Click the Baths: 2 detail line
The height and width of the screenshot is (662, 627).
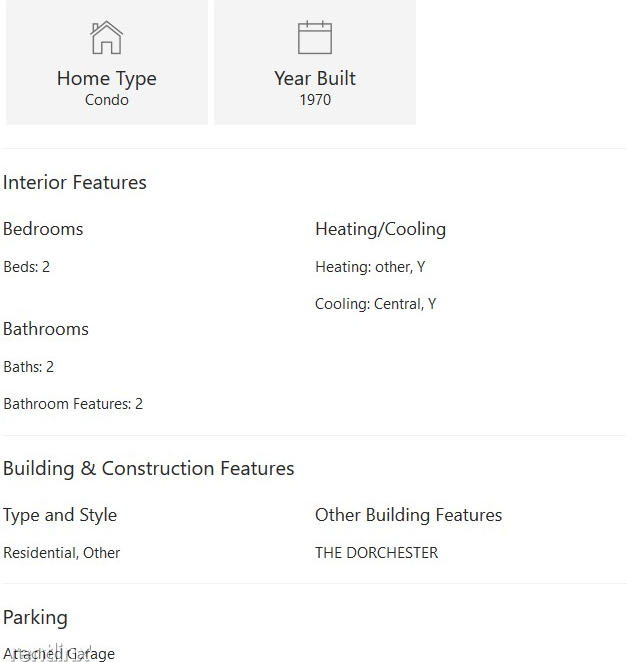click(28, 367)
